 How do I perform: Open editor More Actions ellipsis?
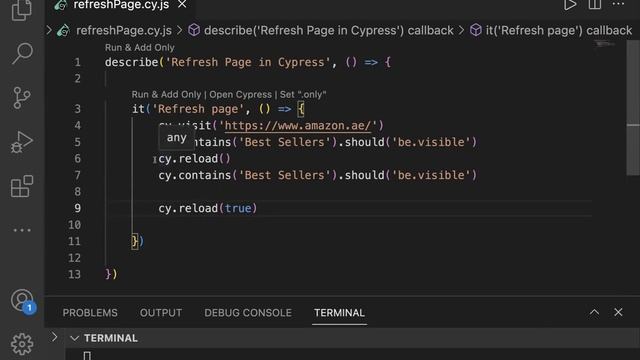pos(618,4)
